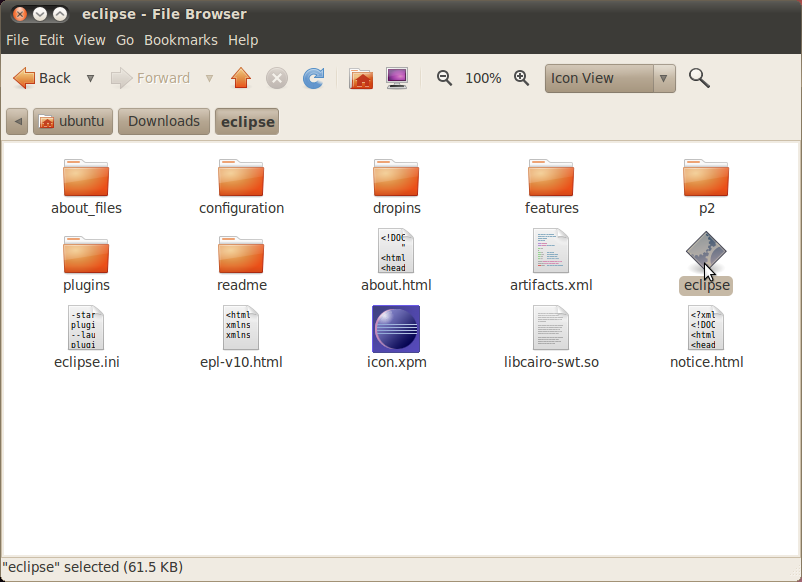This screenshot has height=582, width=802.
Task: Click the Back button
Action: (x=43, y=78)
